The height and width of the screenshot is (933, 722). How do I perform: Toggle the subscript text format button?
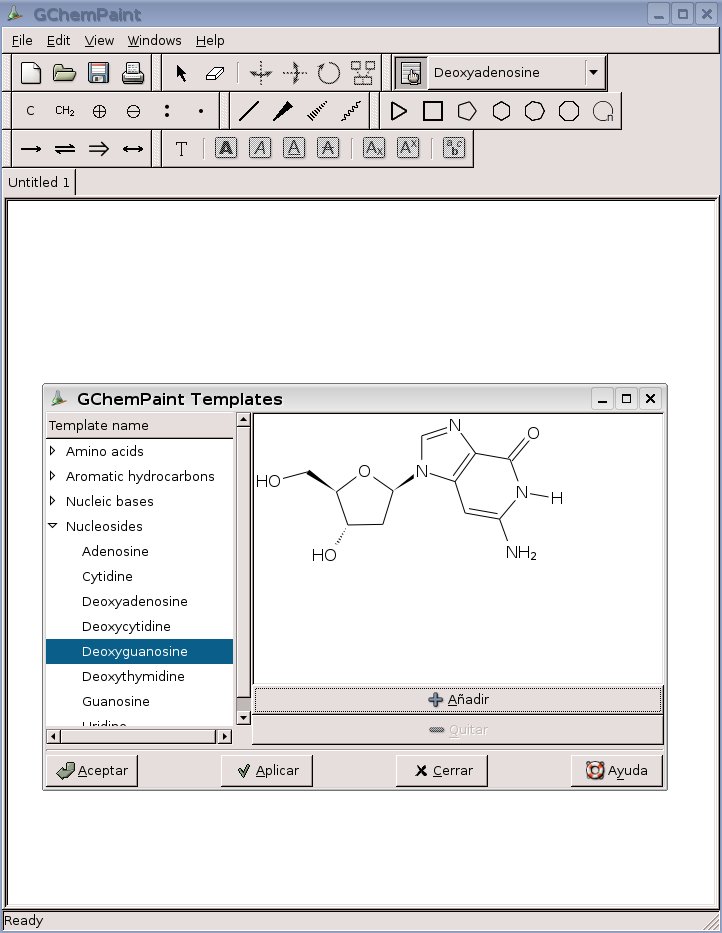pyautogui.click(x=373, y=149)
